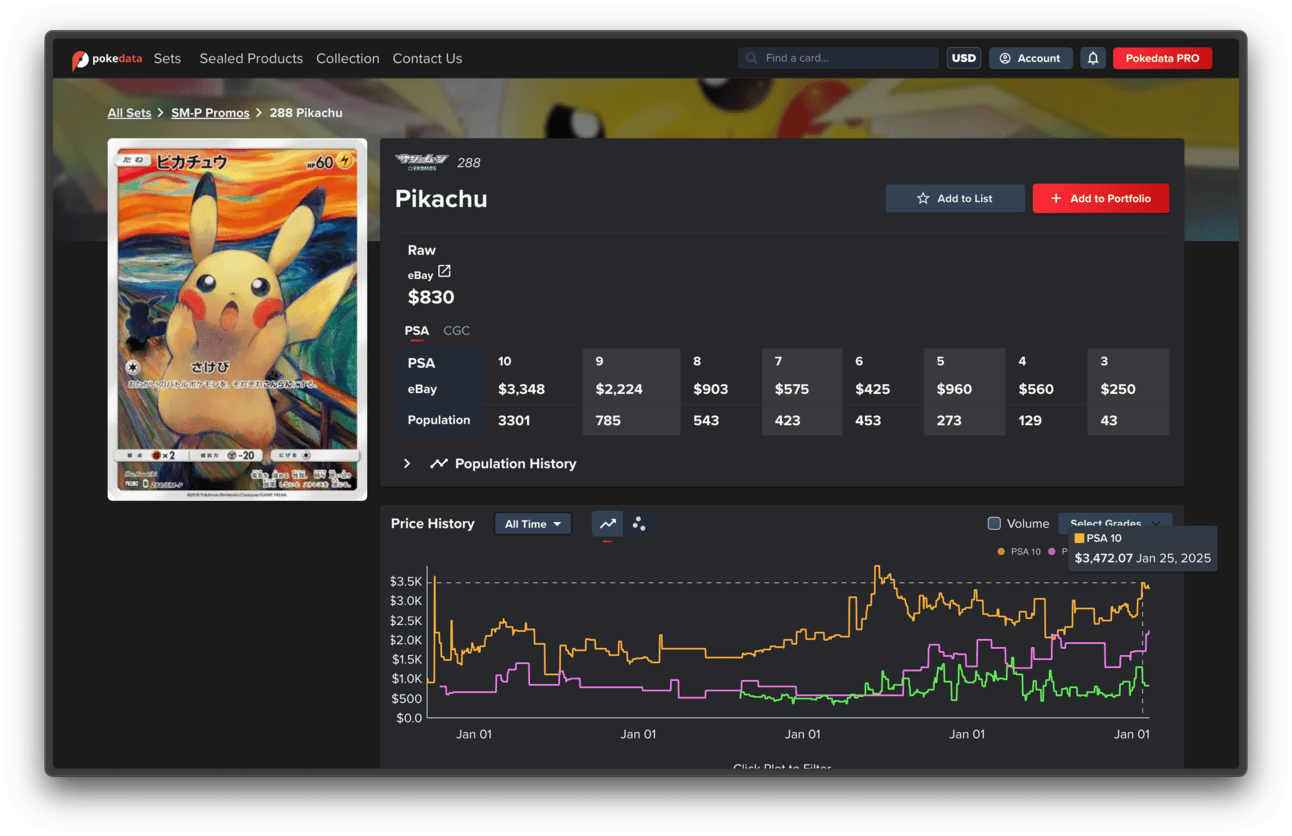The image size is (1292, 836).
Task: Click the raw price $830
Action: tap(431, 297)
